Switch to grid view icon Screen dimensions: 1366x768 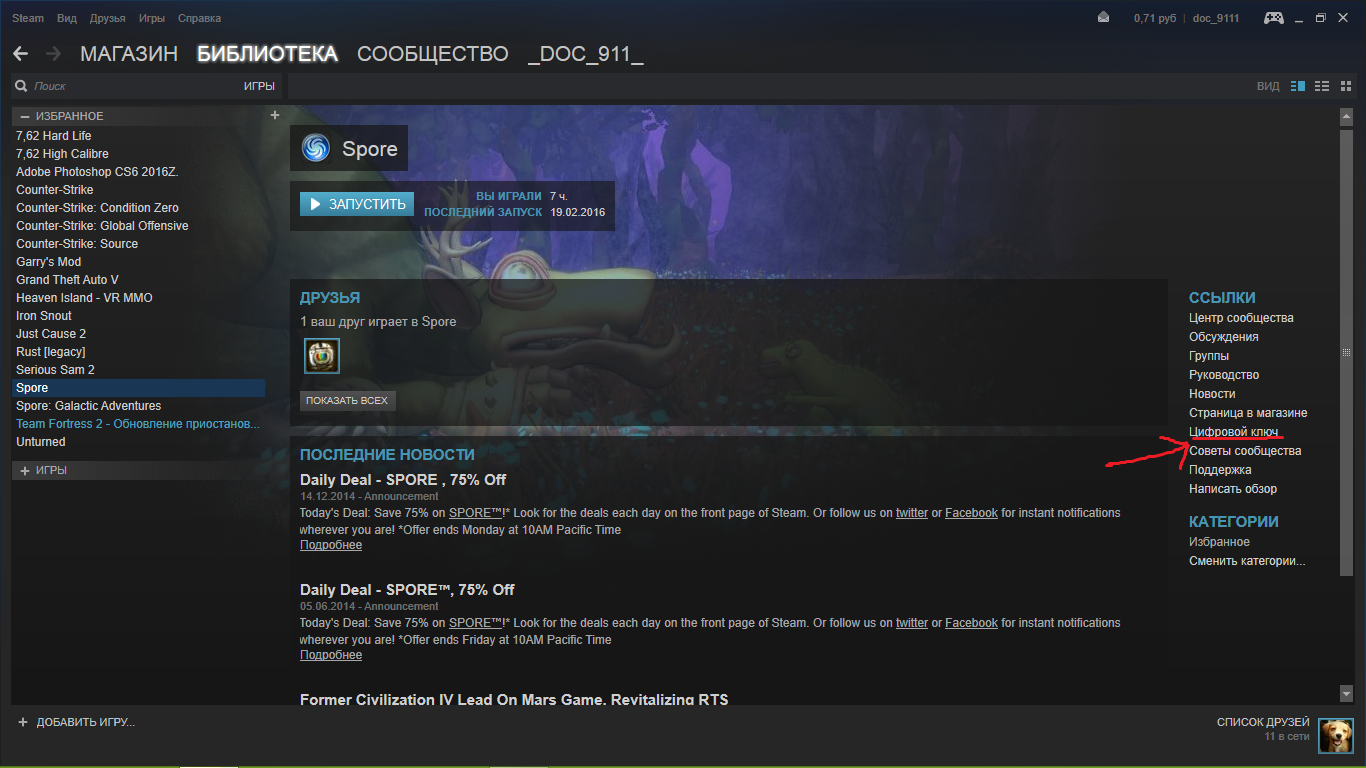pos(1345,87)
